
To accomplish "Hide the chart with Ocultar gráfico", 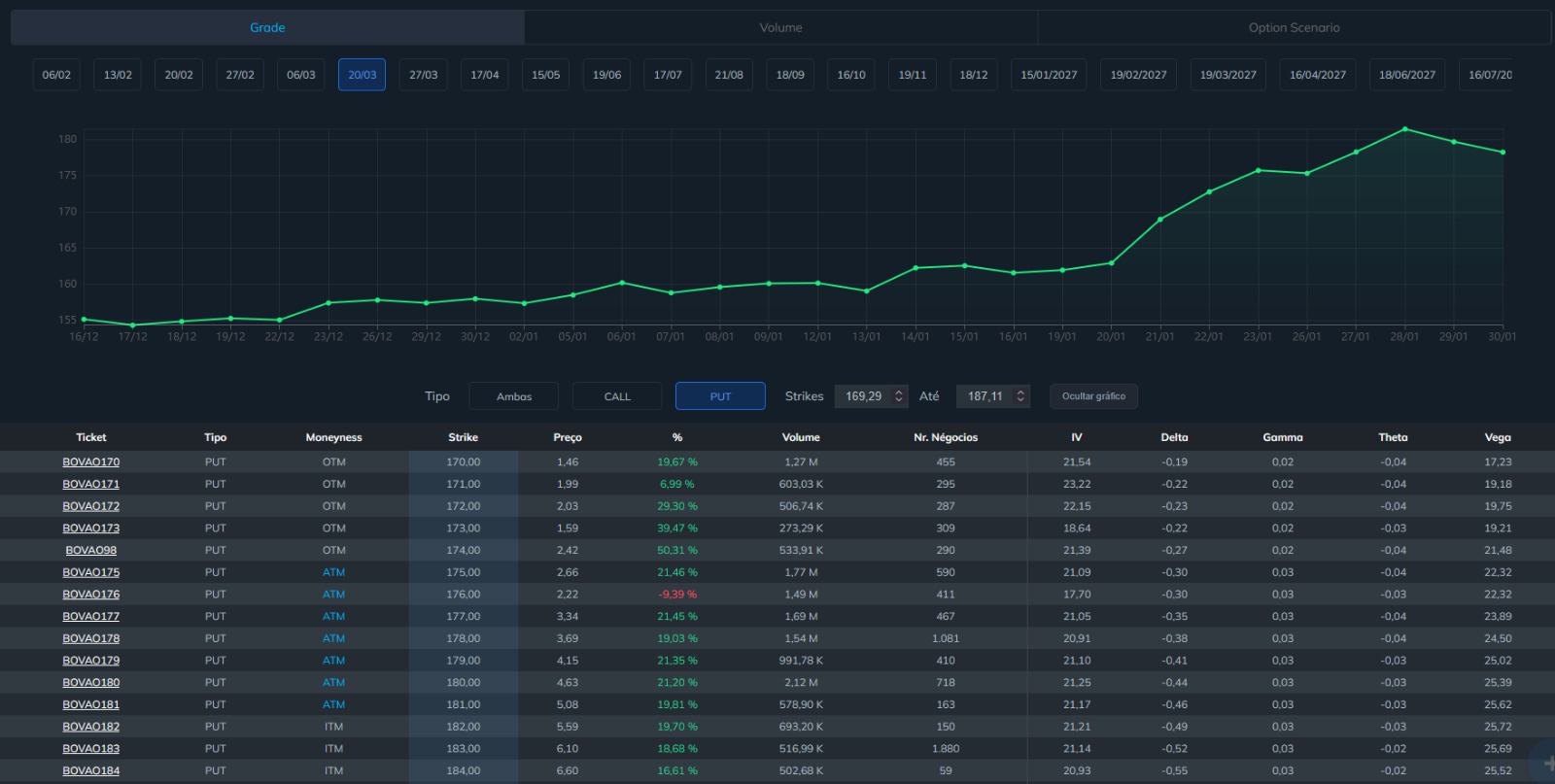I will point(1093,396).
